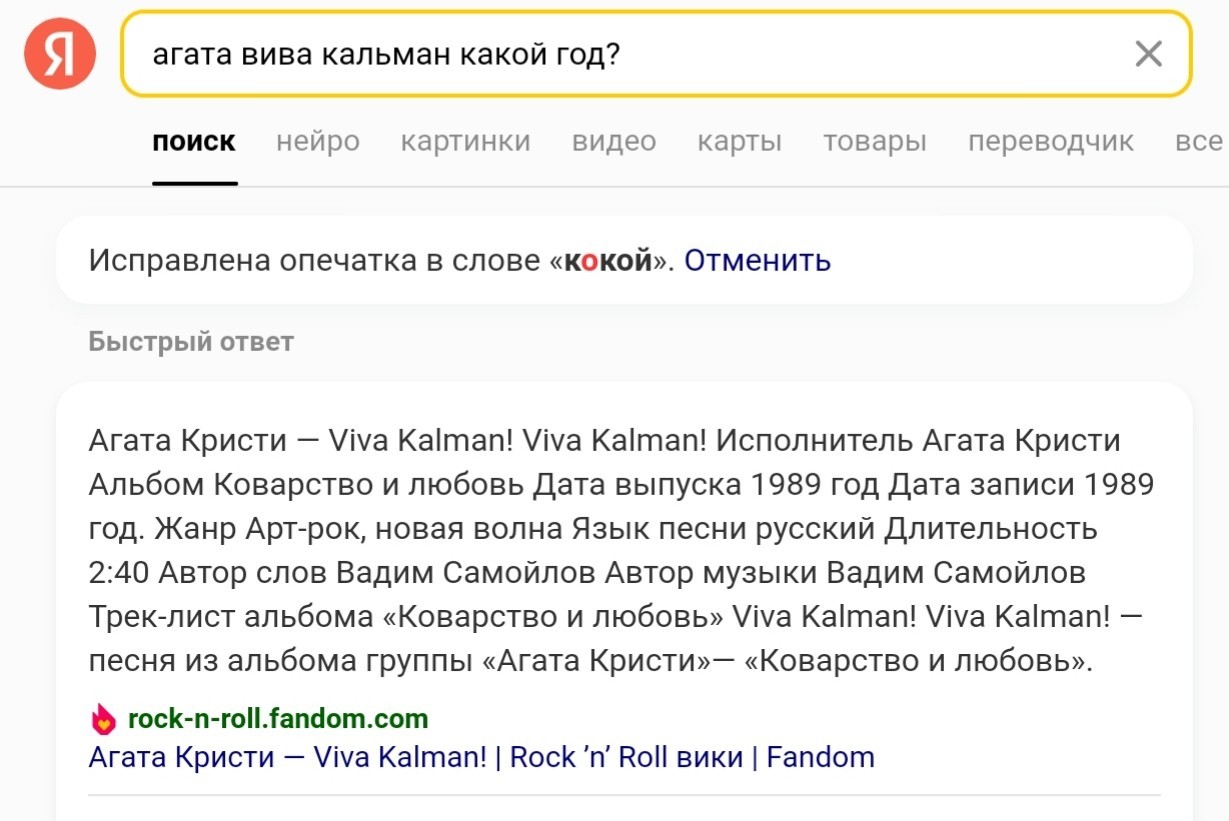Select the карты tab

(x=740, y=142)
